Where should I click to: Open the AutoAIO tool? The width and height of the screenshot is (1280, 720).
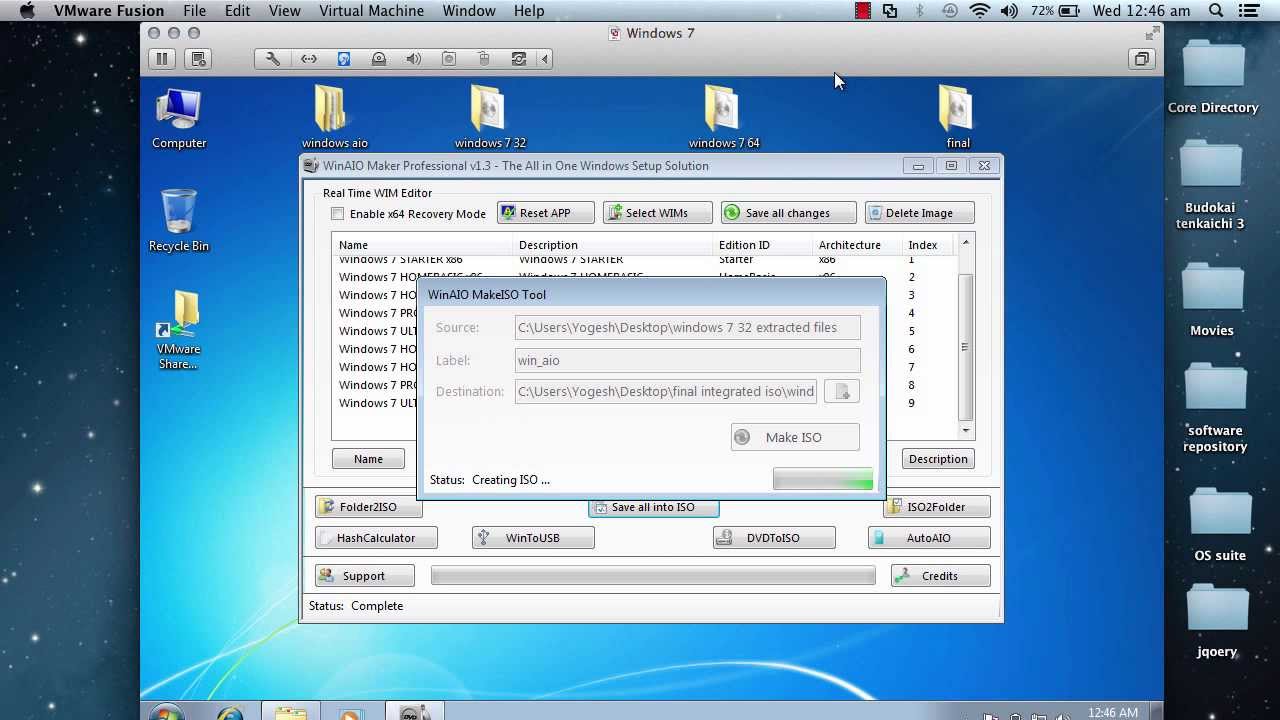pos(929,538)
